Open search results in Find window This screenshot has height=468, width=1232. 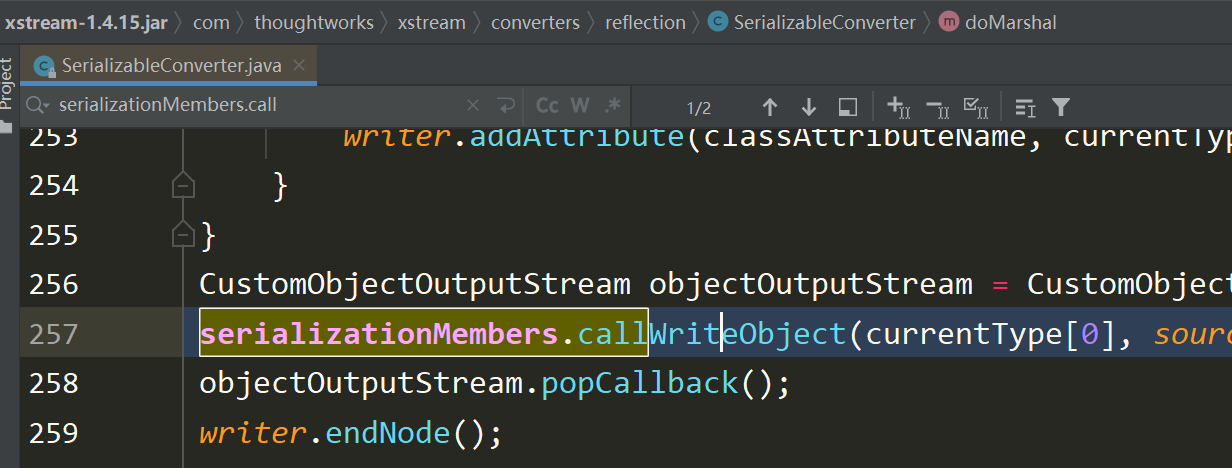pyautogui.click(x=848, y=107)
